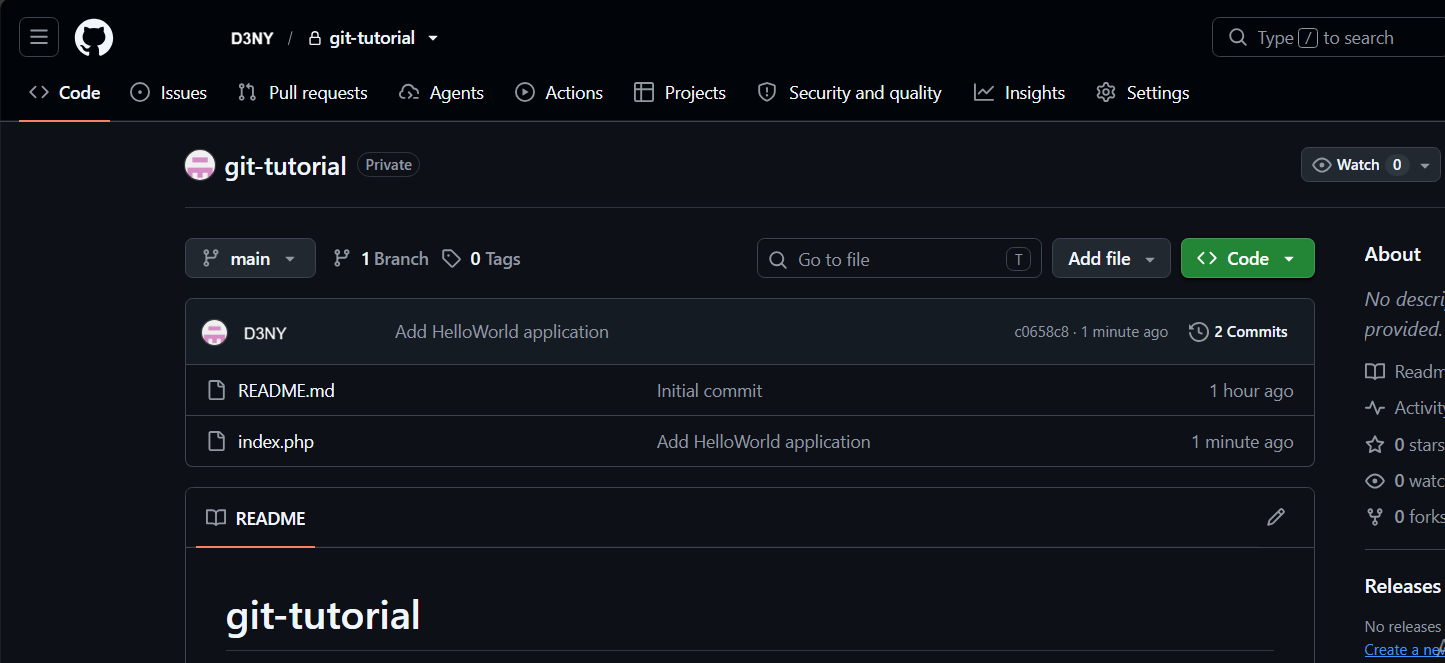Viewport: 1445px width, 663px height.
Task: Click the Type / to search box
Action: [1328, 38]
